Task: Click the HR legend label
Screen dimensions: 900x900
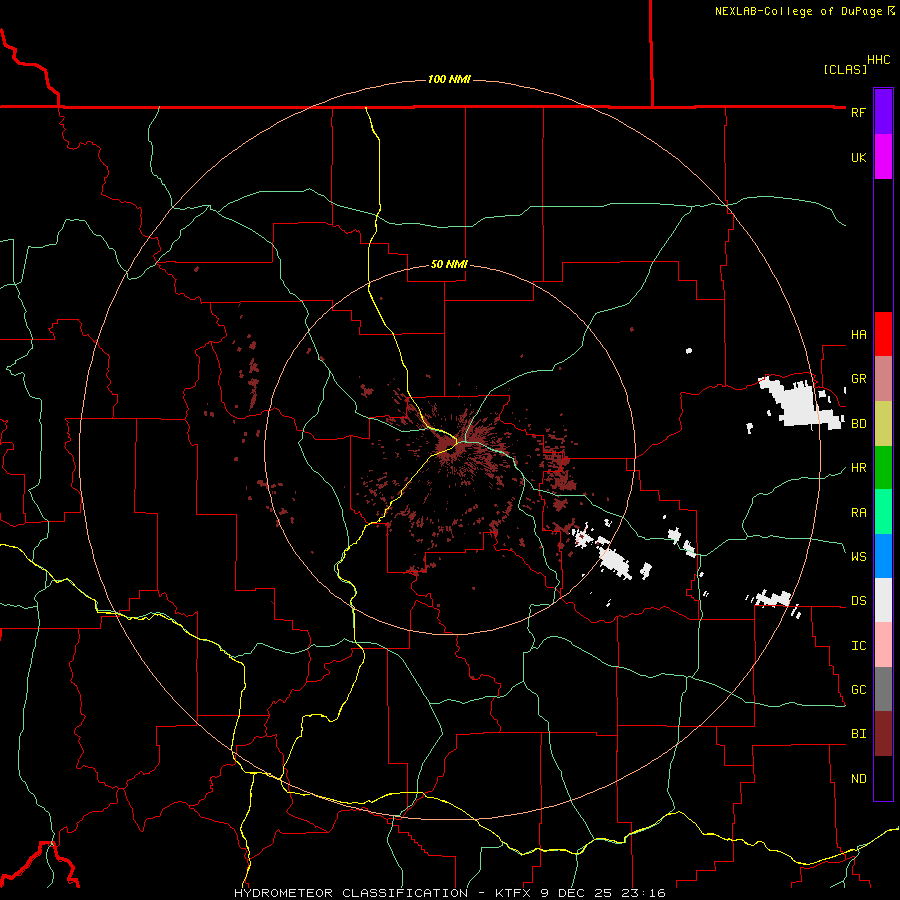Action: pos(858,468)
